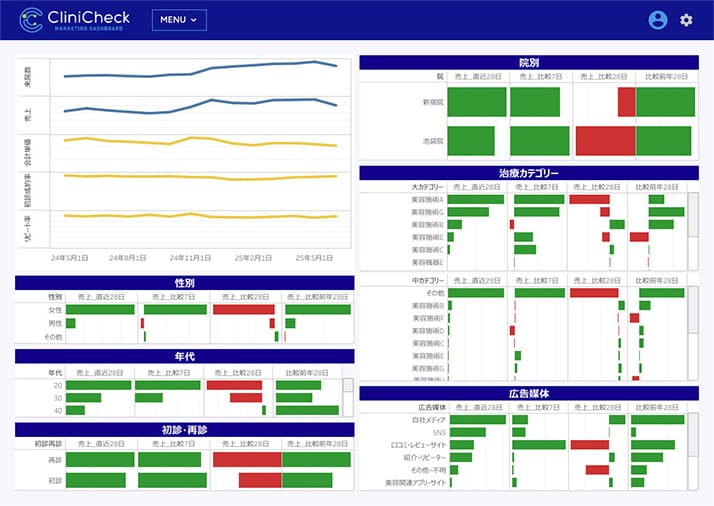Select the 自社メディア row label
Image resolution: width=714 pixels, height=506 pixels.
click(428, 420)
